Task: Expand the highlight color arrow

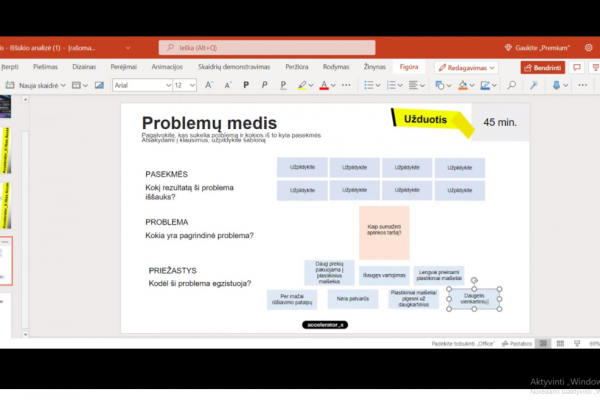Action: click(x=311, y=85)
